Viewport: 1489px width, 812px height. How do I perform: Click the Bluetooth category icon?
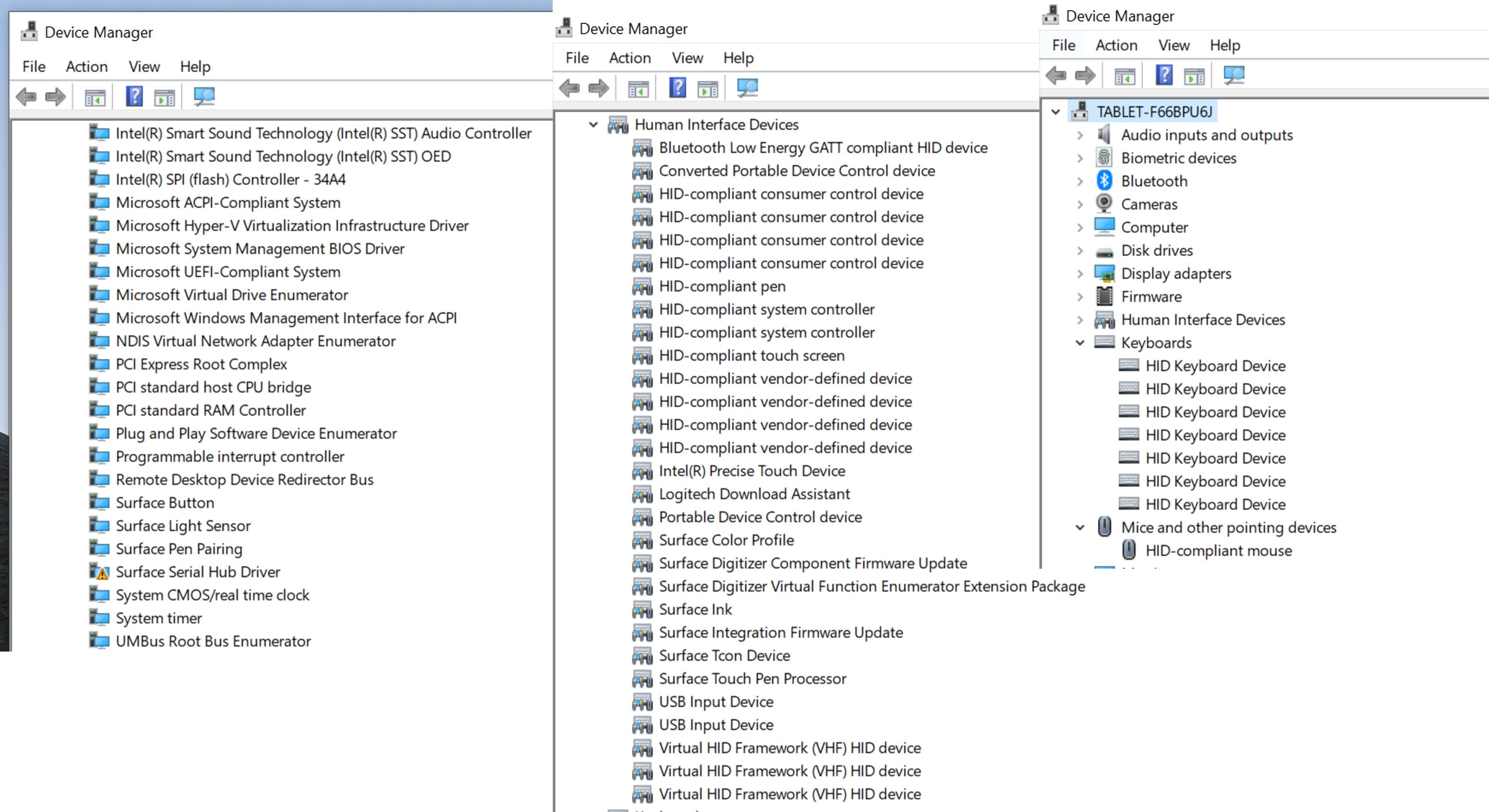point(1104,181)
